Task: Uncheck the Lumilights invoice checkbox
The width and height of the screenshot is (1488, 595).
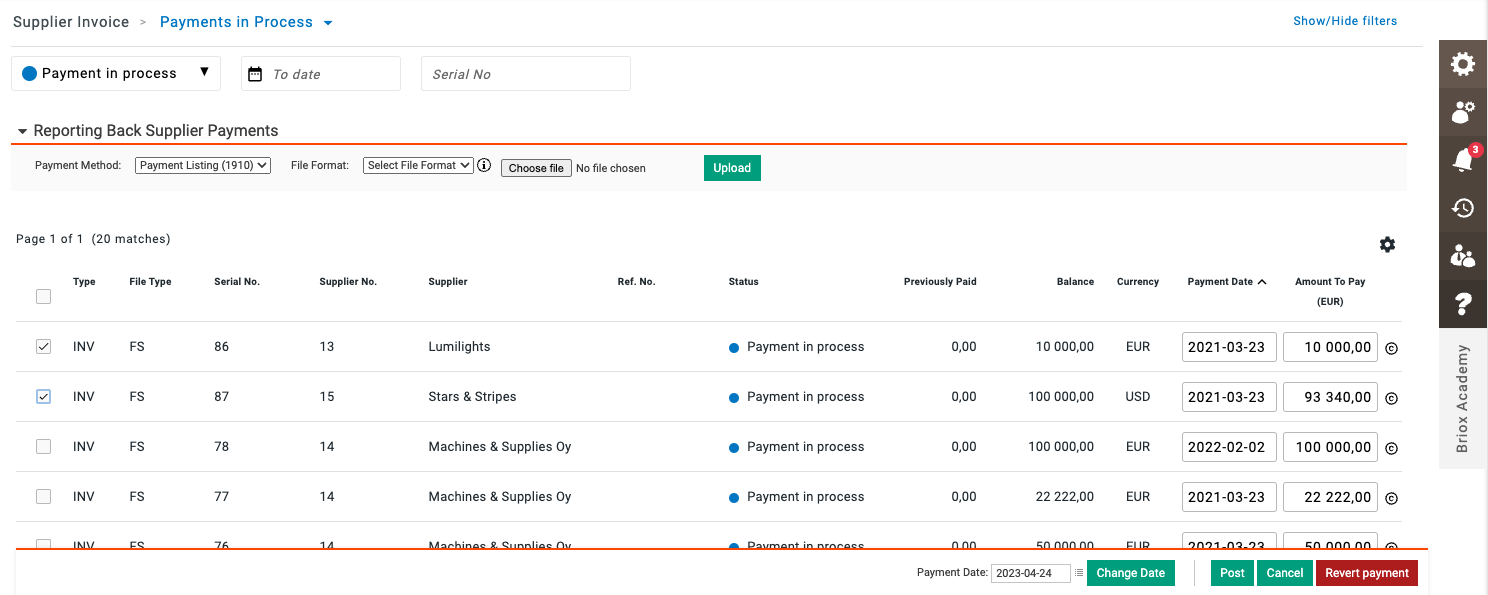Action: [x=43, y=347]
